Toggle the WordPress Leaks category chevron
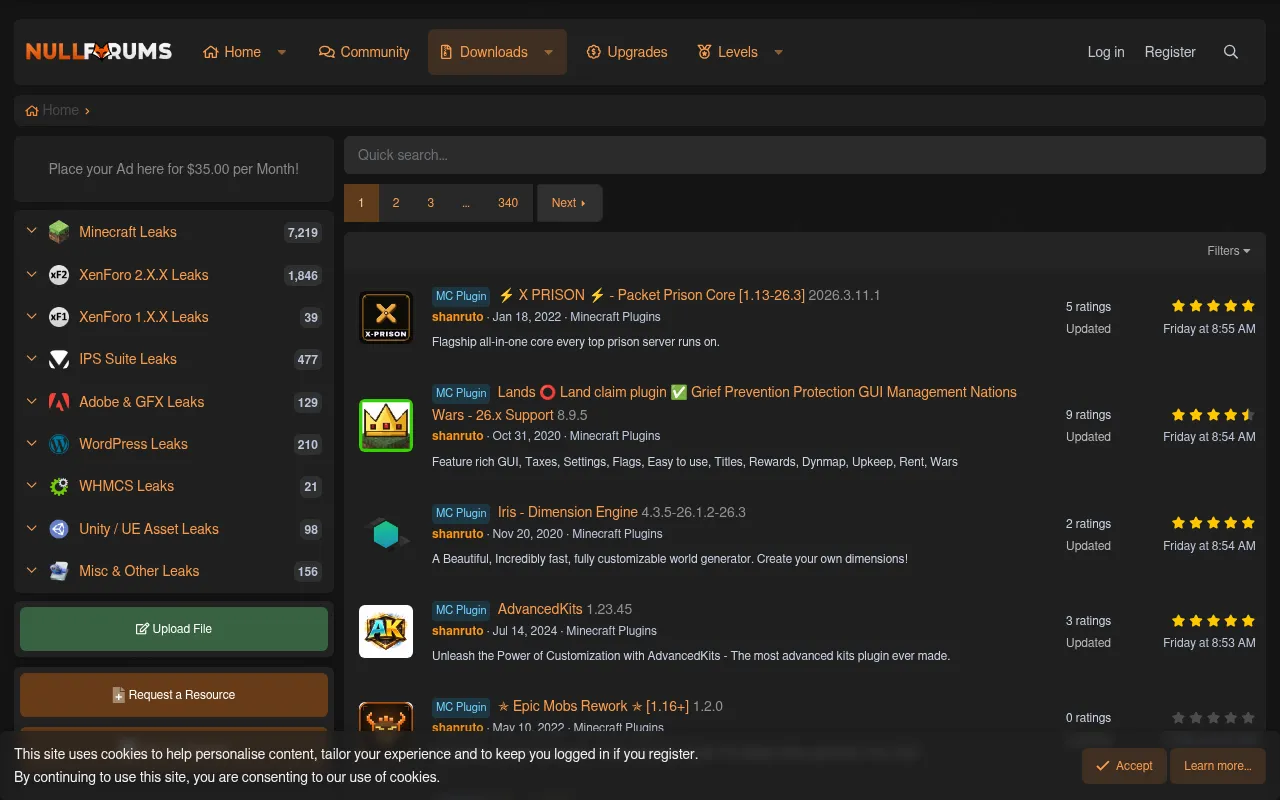Screen dimensions: 1280x800 tap(31, 444)
